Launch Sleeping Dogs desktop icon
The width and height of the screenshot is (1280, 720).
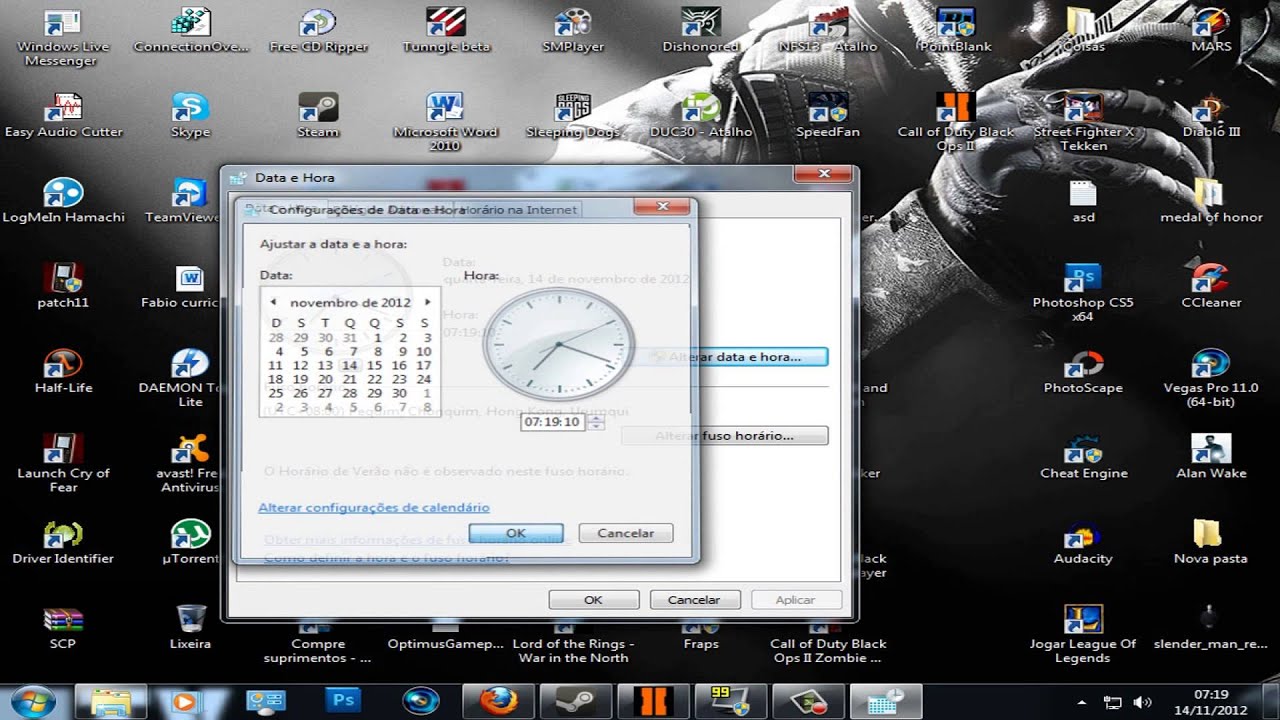point(573,116)
